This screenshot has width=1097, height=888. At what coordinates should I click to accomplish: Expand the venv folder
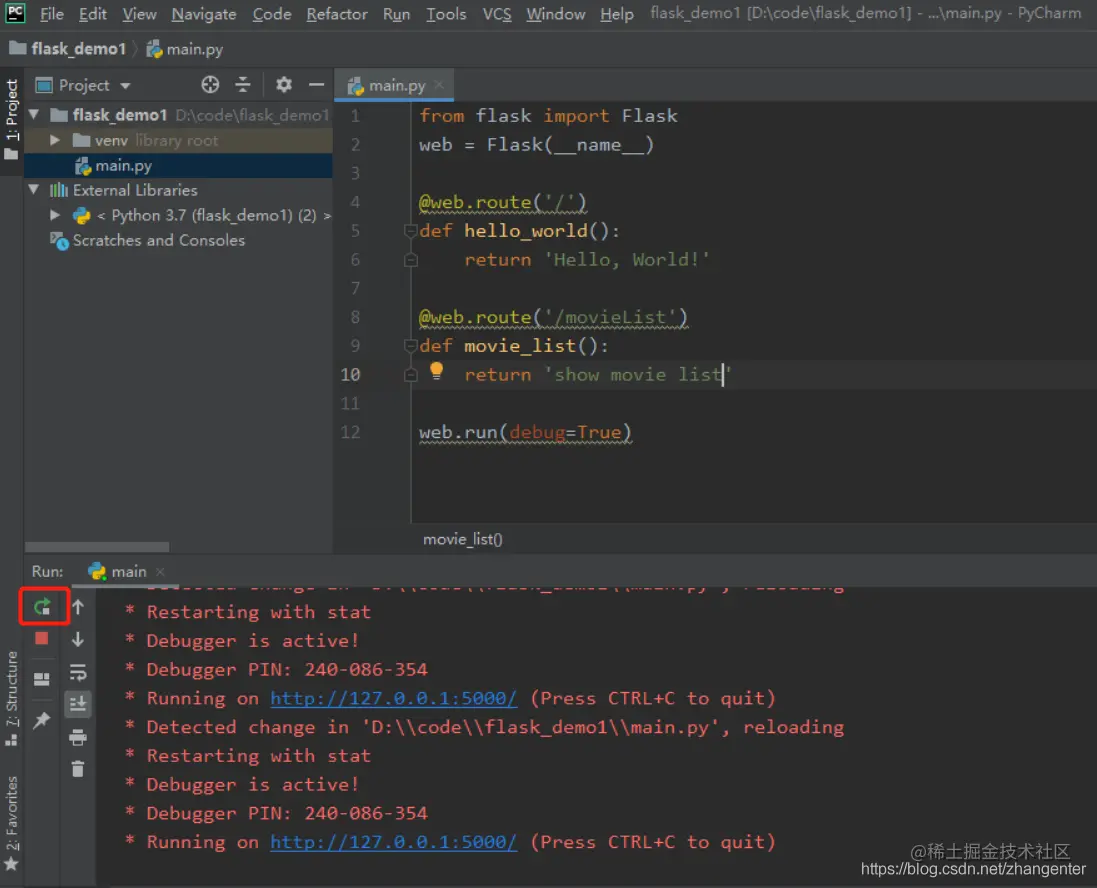[55, 140]
